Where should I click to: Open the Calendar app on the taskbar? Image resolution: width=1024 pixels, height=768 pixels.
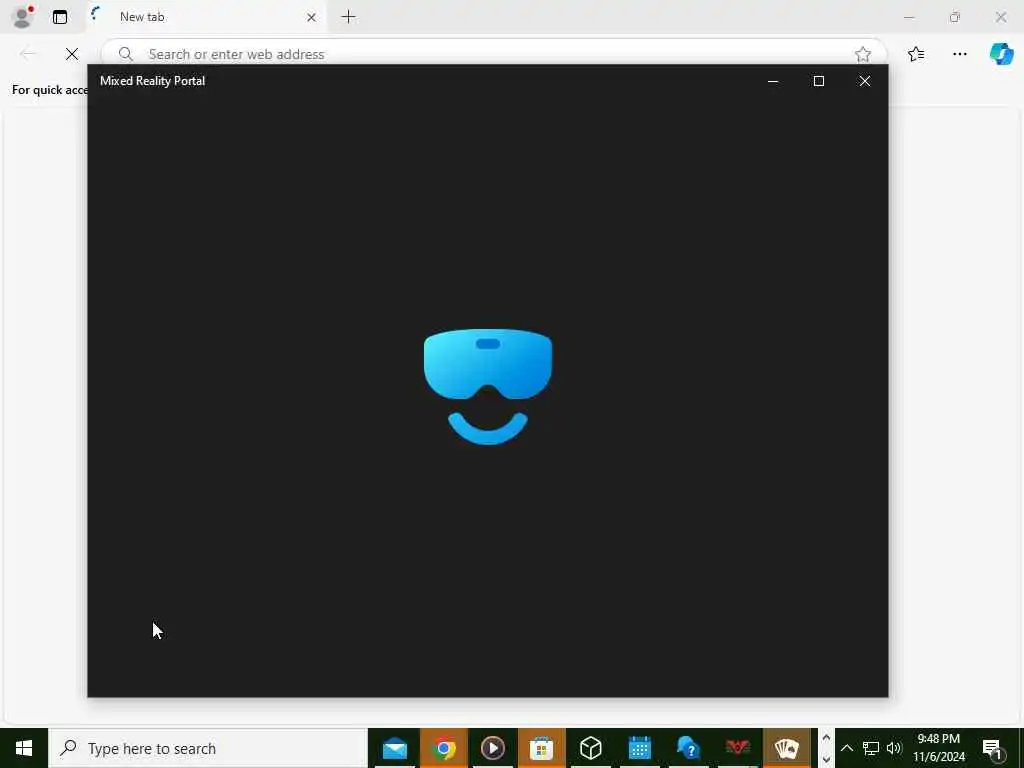point(639,748)
